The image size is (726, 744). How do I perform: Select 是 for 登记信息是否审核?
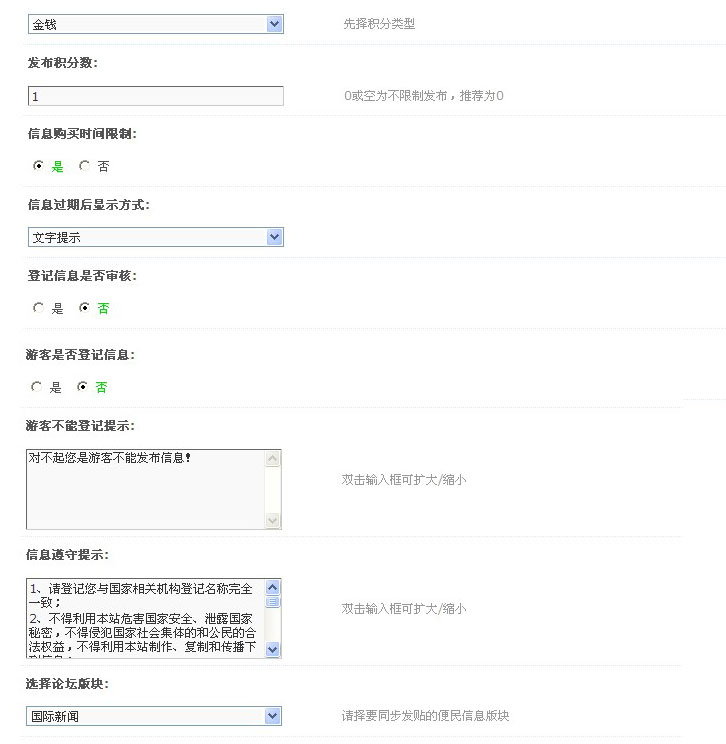pyautogui.click(x=38, y=308)
